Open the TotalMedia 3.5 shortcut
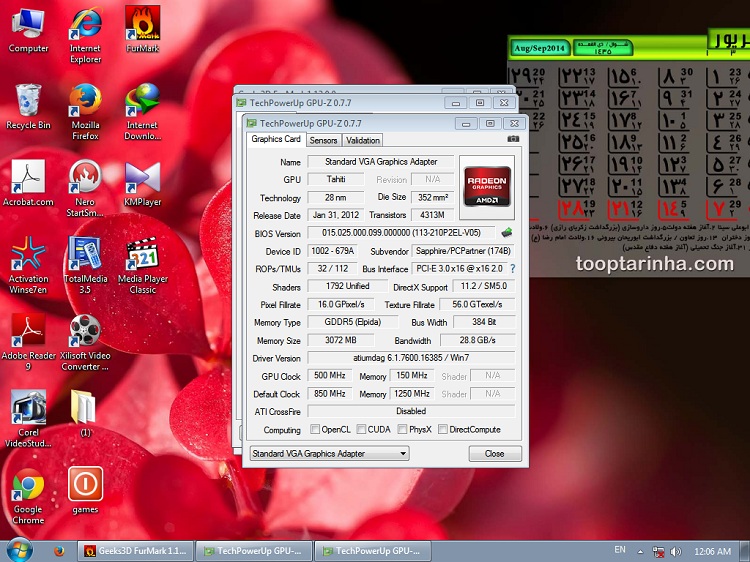Viewport: 750px width, 562px height. click(x=85, y=265)
